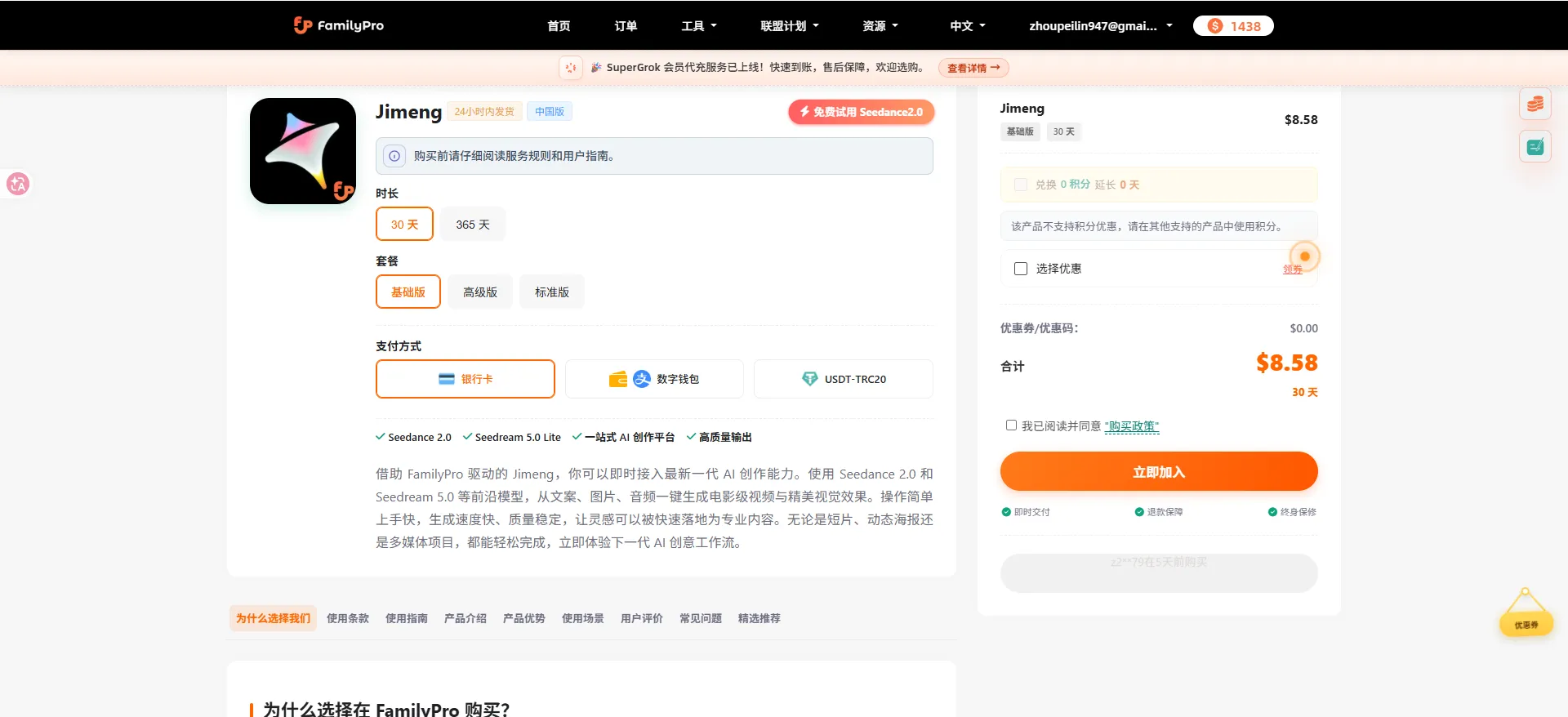Click 免费试用 Seedance2.0 button
This screenshot has width=1568, height=717.
pos(862,112)
